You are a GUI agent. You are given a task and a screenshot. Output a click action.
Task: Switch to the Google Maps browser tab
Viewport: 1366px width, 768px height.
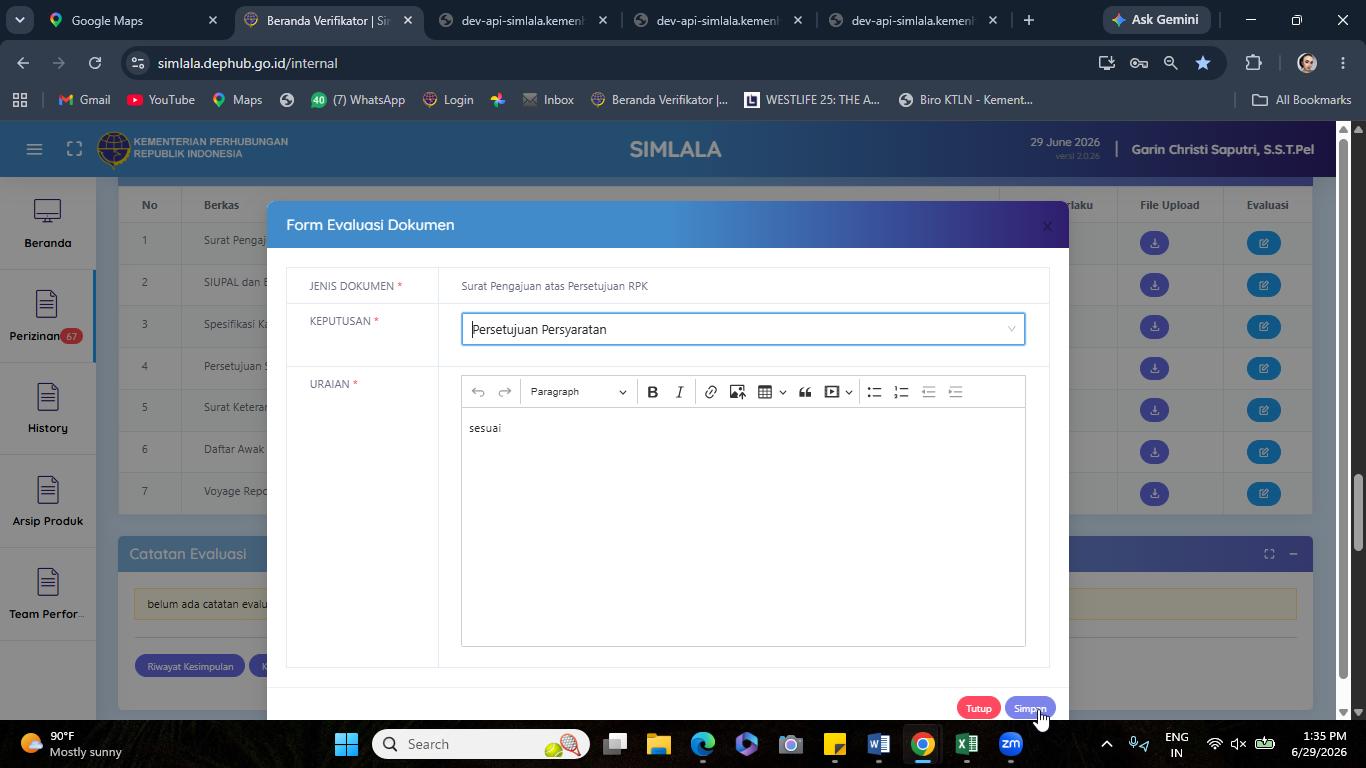click(x=135, y=20)
